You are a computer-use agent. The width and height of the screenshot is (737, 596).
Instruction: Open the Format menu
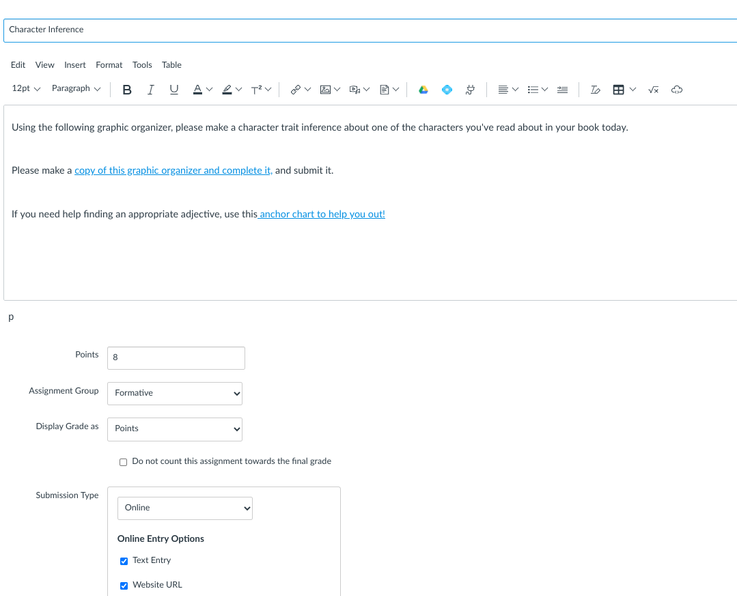[109, 65]
